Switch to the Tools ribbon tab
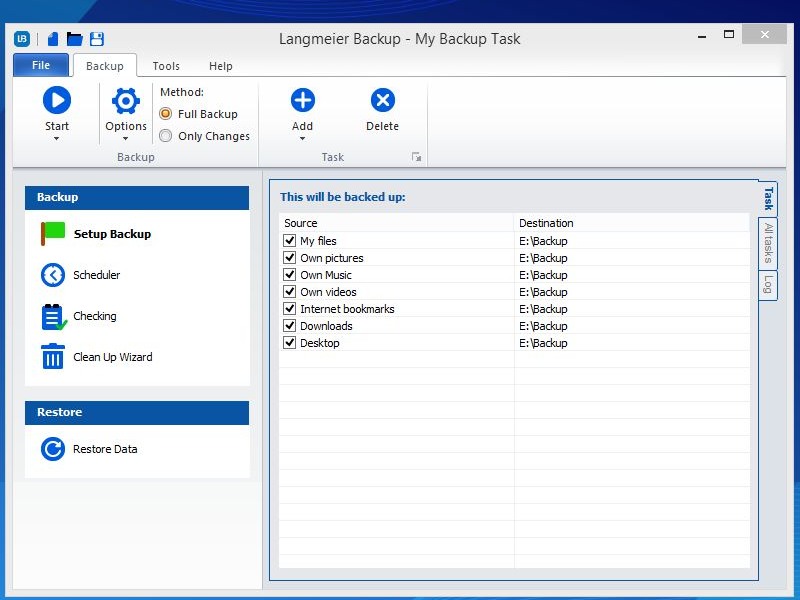The height and width of the screenshot is (600, 800). point(166,65)
